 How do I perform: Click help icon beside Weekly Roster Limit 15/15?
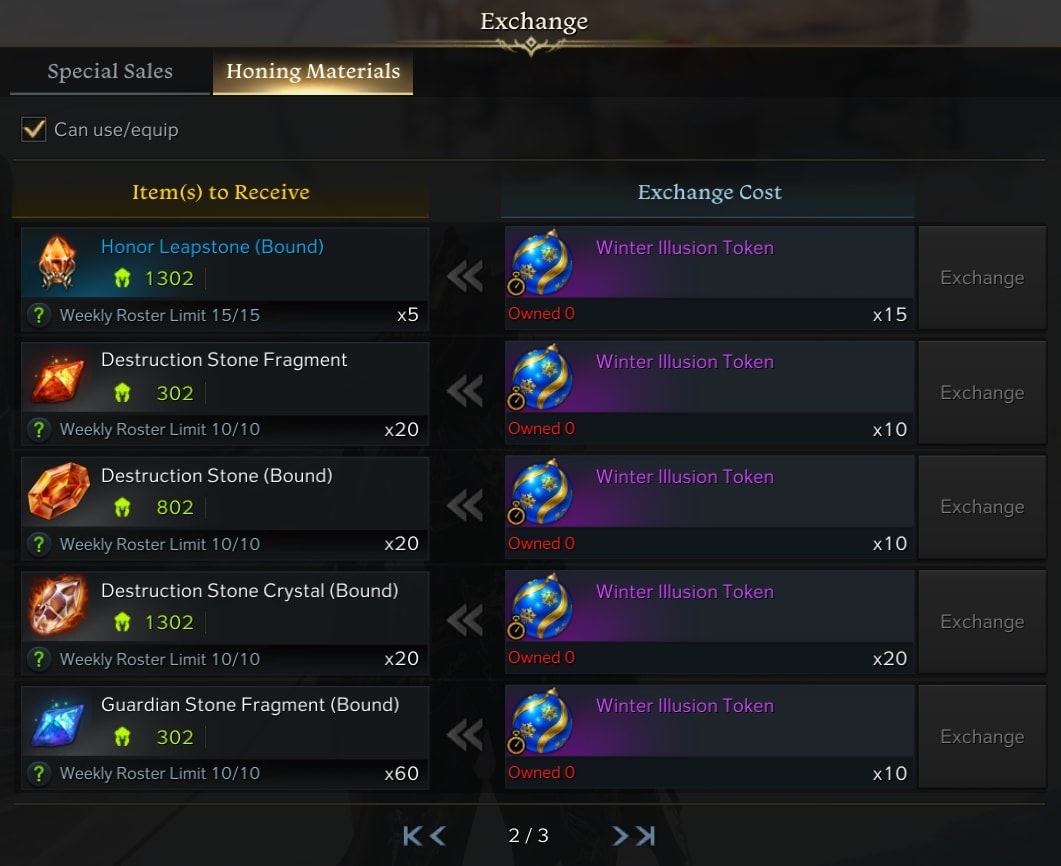[39, 315]
